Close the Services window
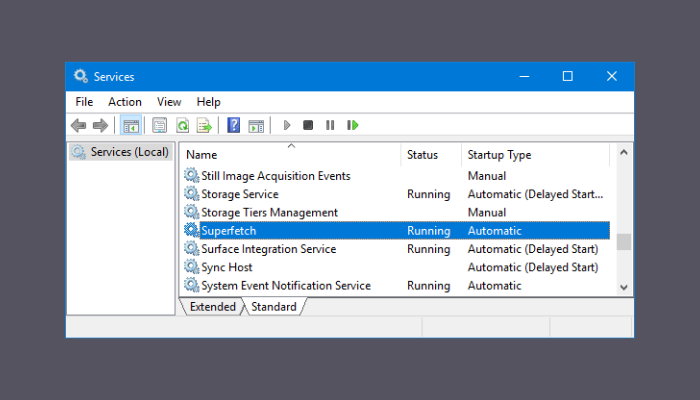The width and height of the screenshot is (700, 400). [x=612, y=76]
